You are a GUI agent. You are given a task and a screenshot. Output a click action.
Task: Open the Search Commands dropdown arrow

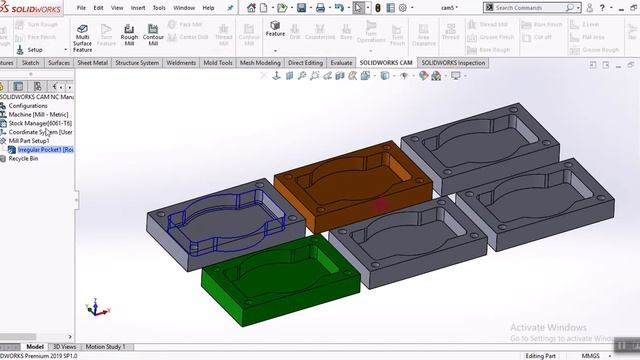pyautogui.click(x=578, y=7)
